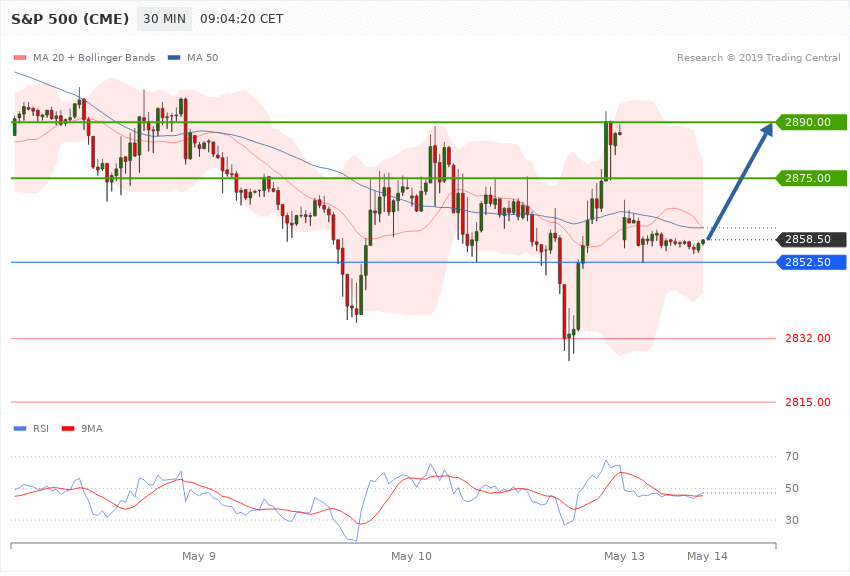Click the Research © 2019 Trading Central credit
Screen dimensions: 850x576
tap(758, 57)
